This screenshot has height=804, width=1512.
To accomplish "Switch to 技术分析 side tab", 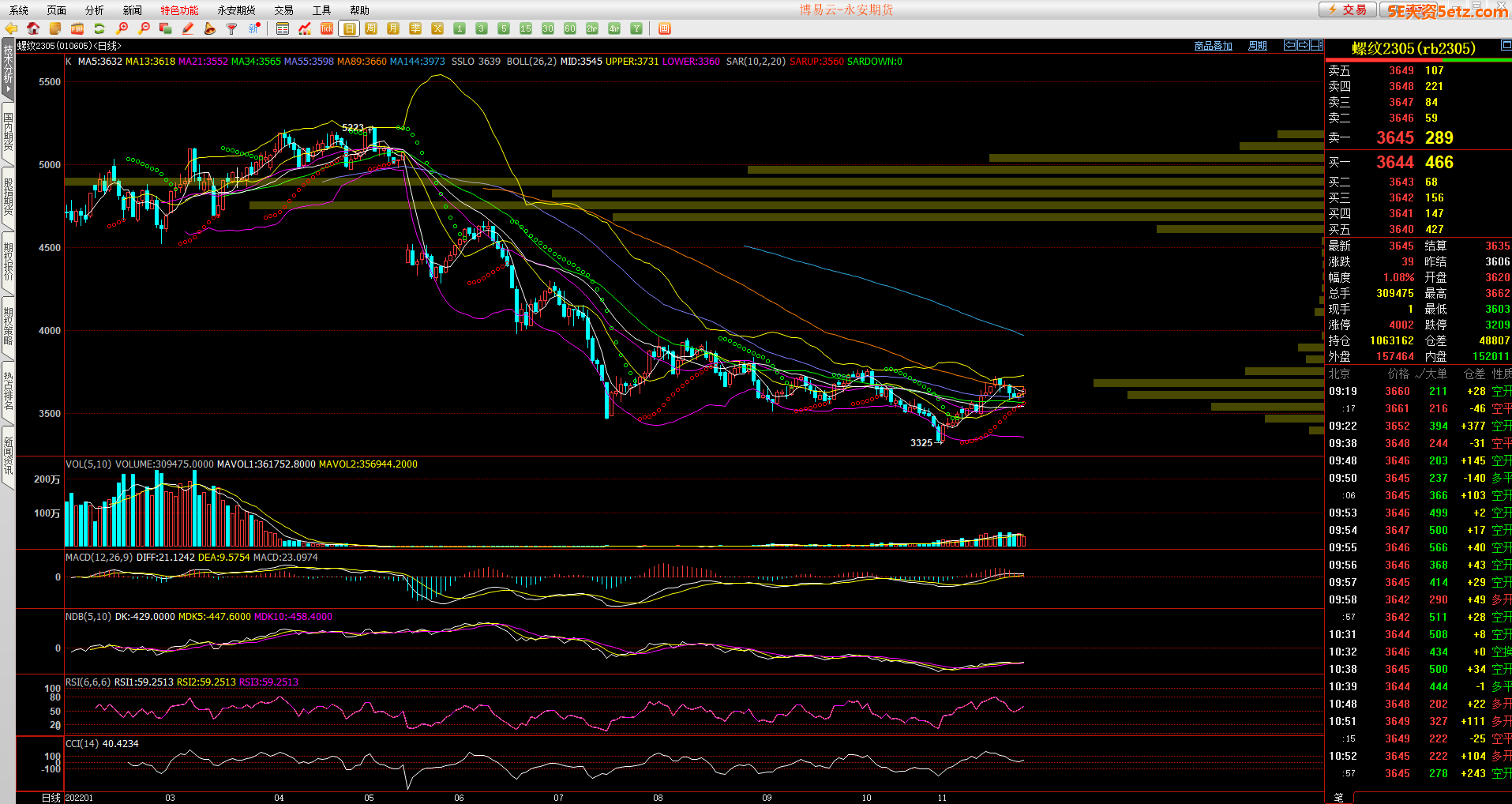I will click(x=8, y=69).
